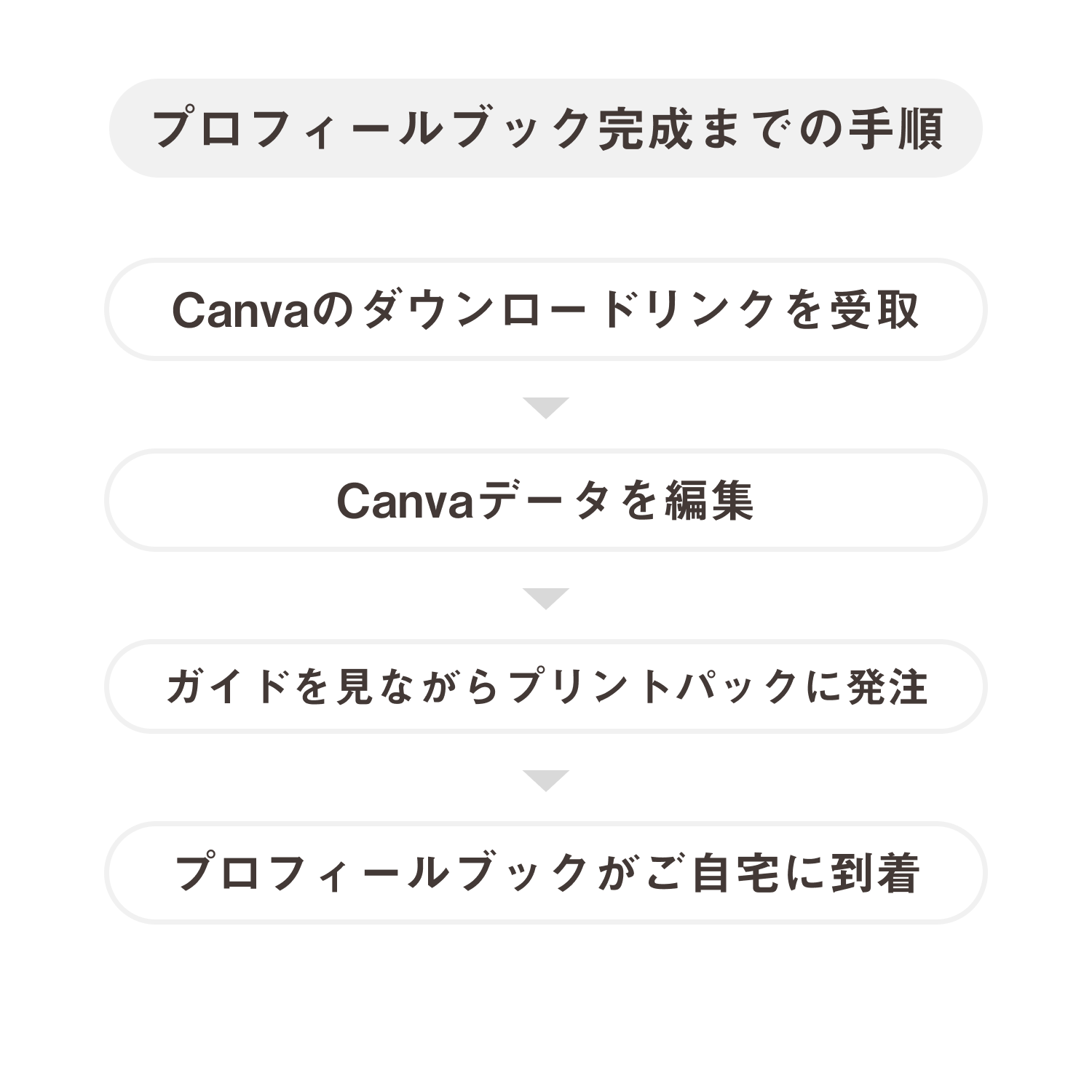
Task: Click the word Canva in the データを編集 step
Action: coord(405,502)
